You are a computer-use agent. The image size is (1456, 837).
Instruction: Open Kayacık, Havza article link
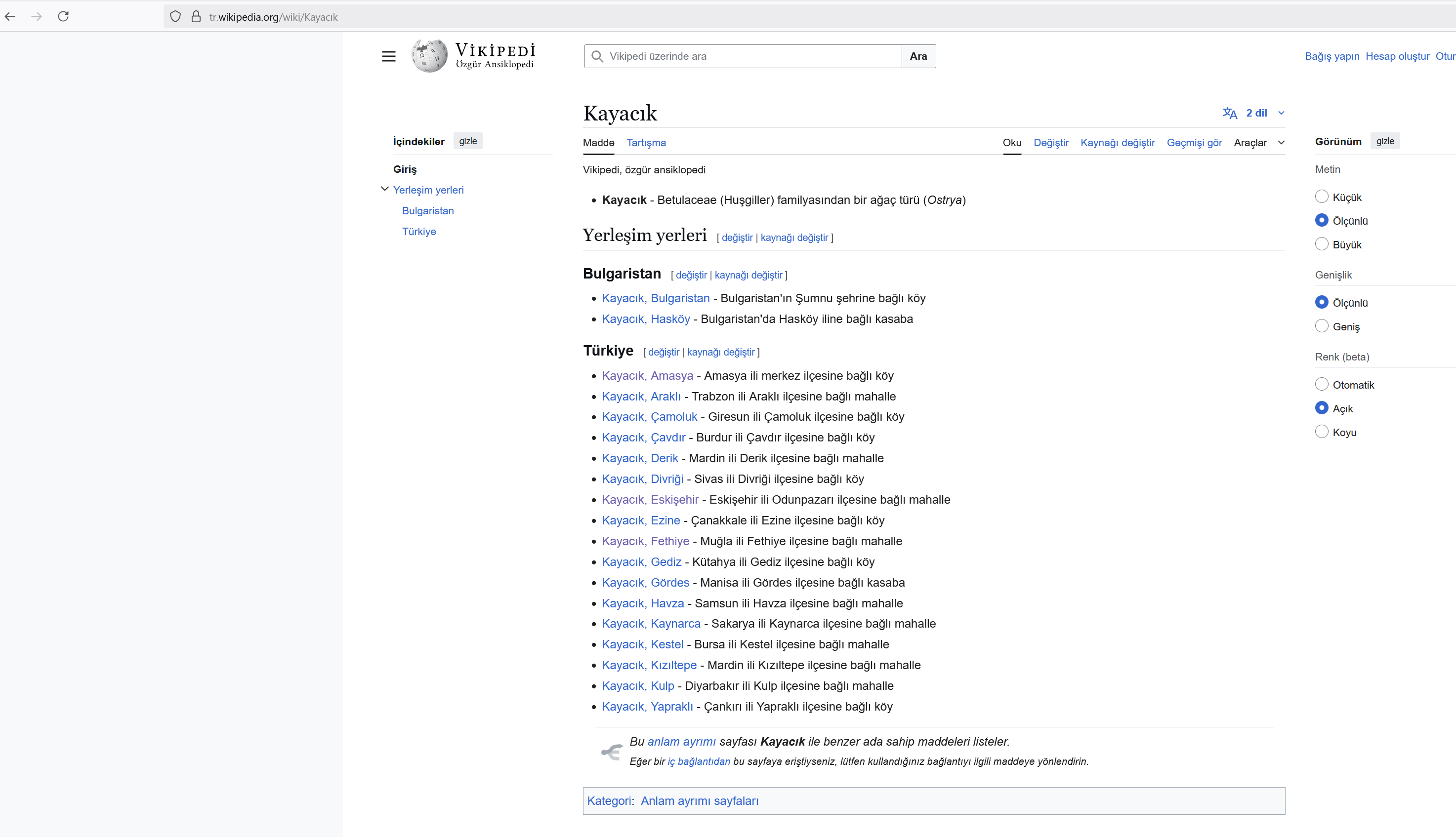click(643, 602)
